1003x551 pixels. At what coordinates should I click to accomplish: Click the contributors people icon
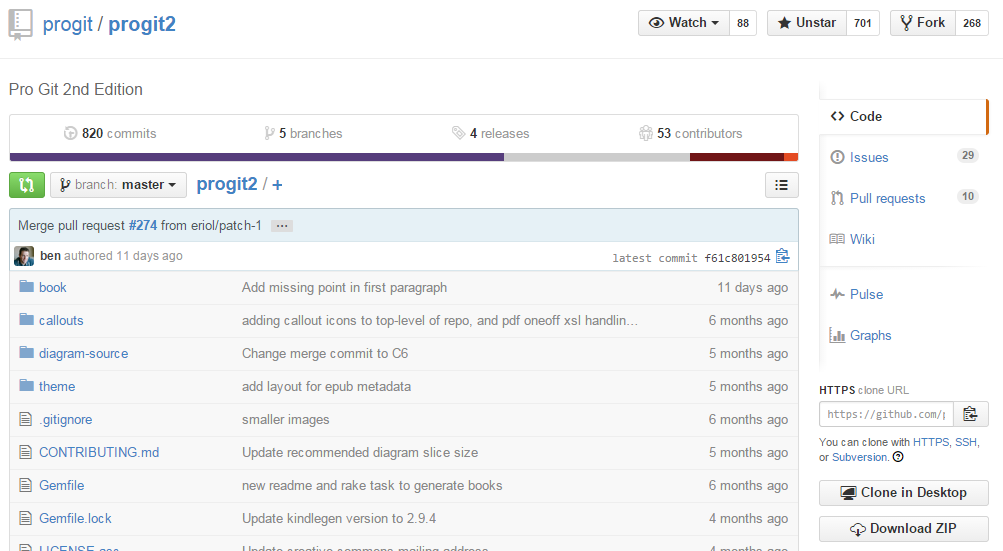pos(645,133)
